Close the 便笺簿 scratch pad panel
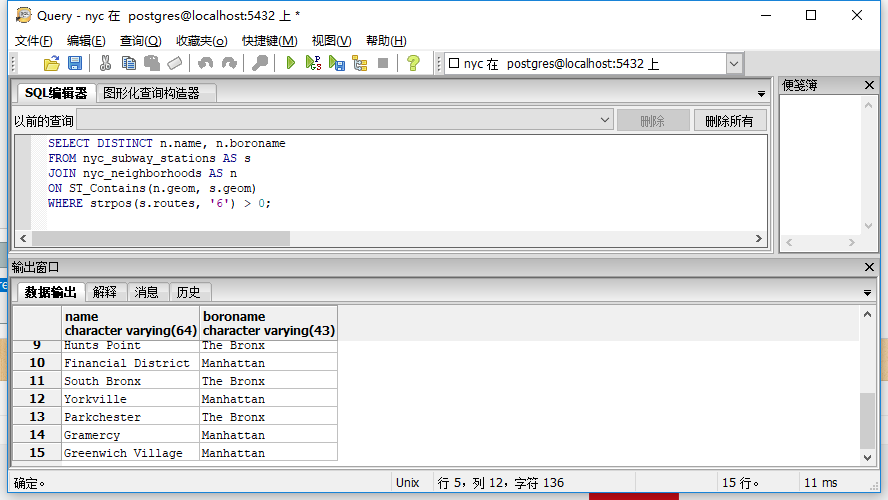 [x=869, y=86]
